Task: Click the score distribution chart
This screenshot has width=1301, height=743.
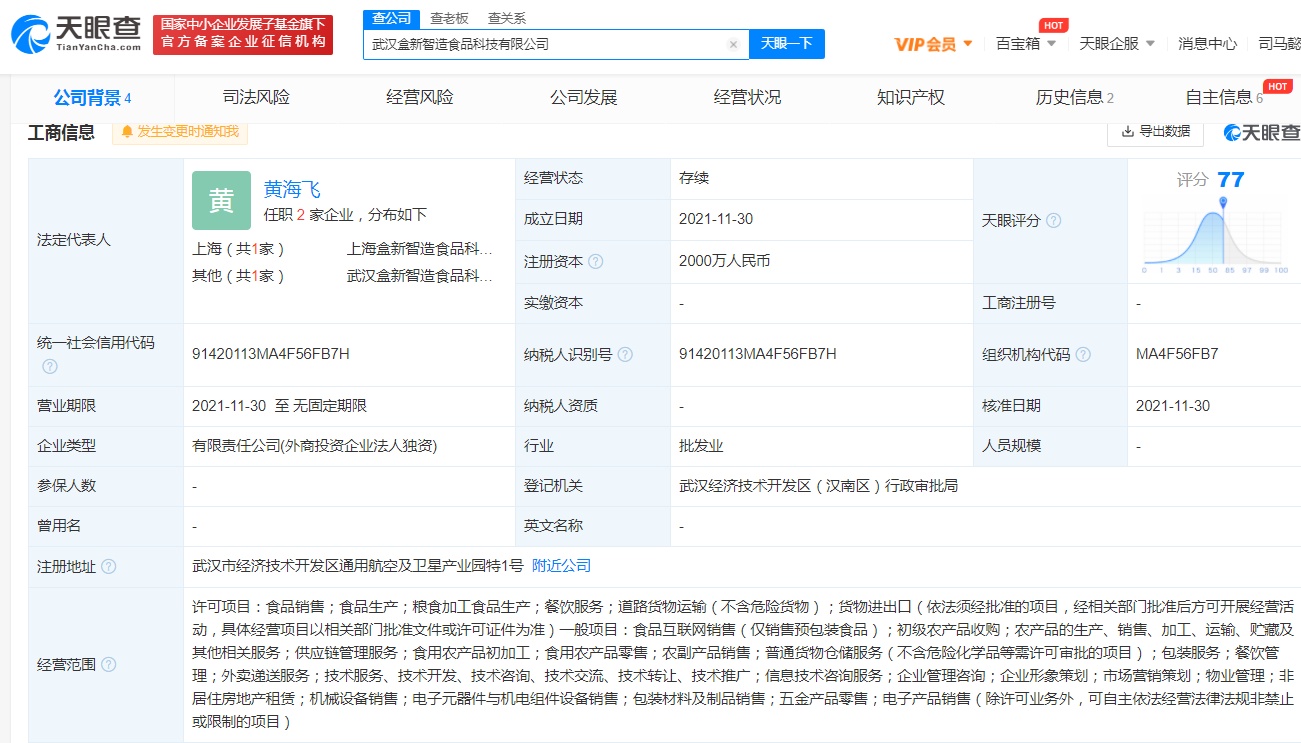Action: (1214, 235)
